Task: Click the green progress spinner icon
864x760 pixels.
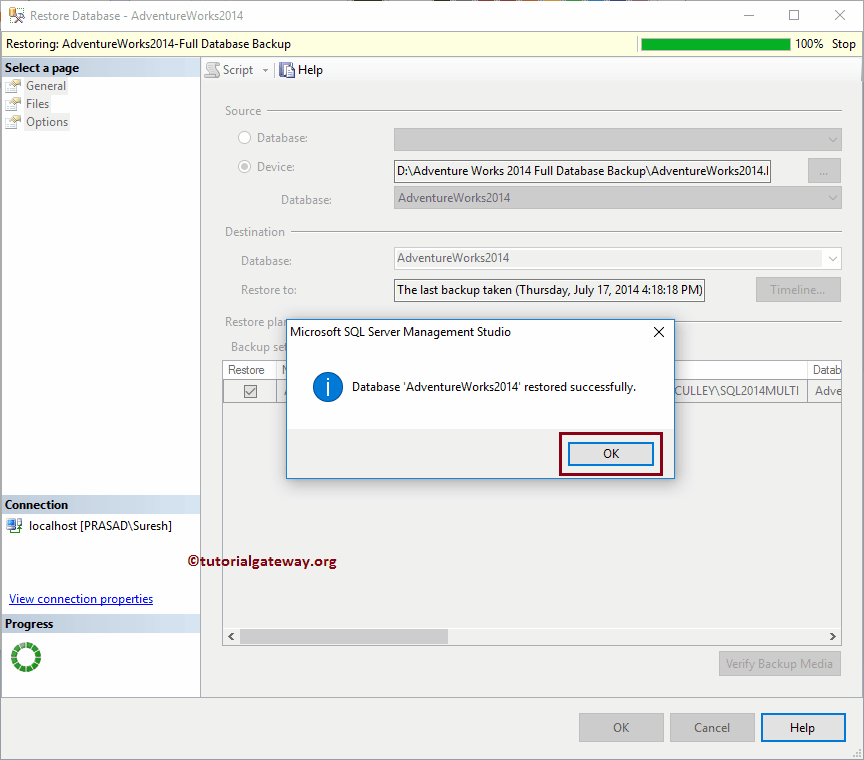Action: click(x=26, y=657)
